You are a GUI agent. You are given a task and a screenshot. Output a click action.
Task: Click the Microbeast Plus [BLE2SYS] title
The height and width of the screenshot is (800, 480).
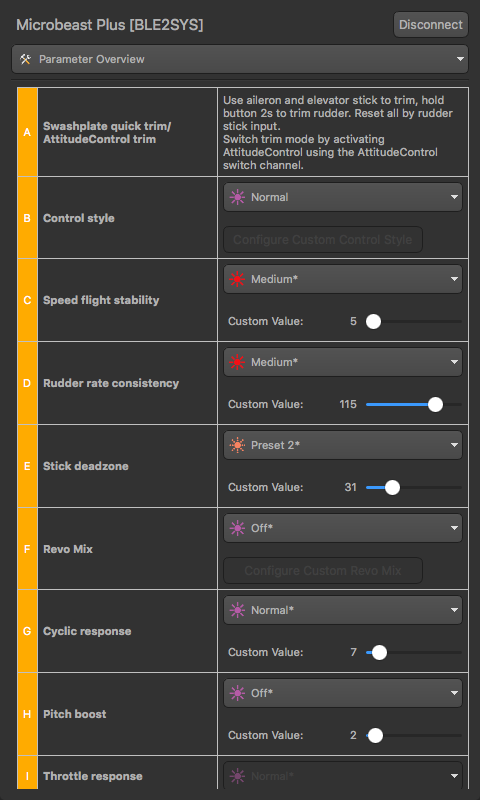110,25
